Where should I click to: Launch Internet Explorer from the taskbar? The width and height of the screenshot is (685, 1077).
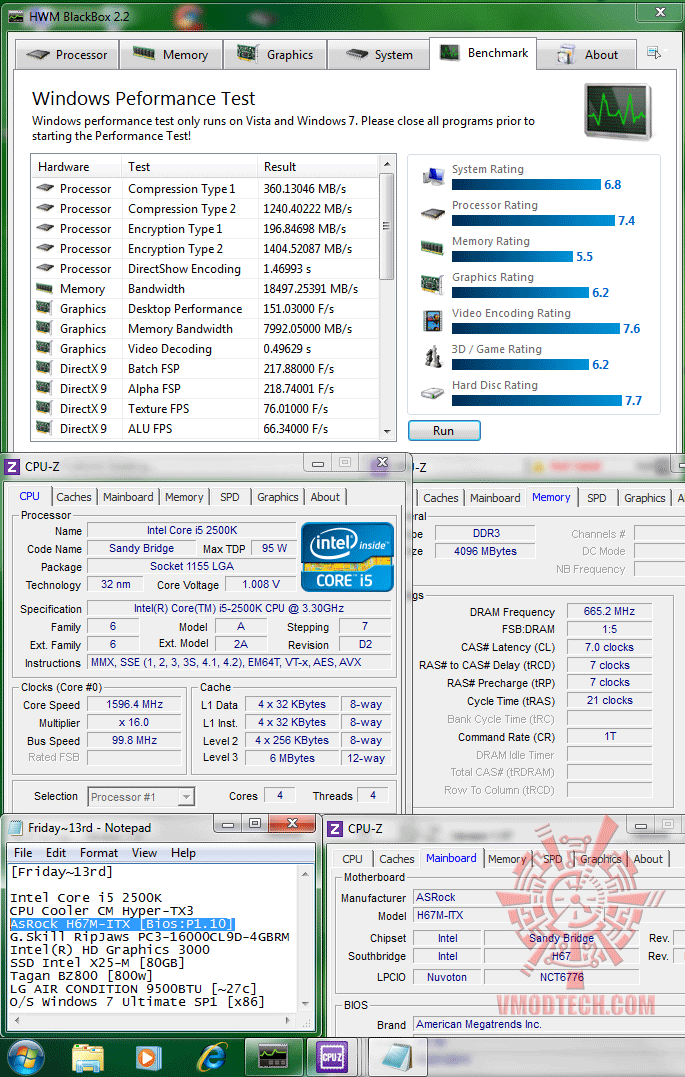coord(210,1057)
